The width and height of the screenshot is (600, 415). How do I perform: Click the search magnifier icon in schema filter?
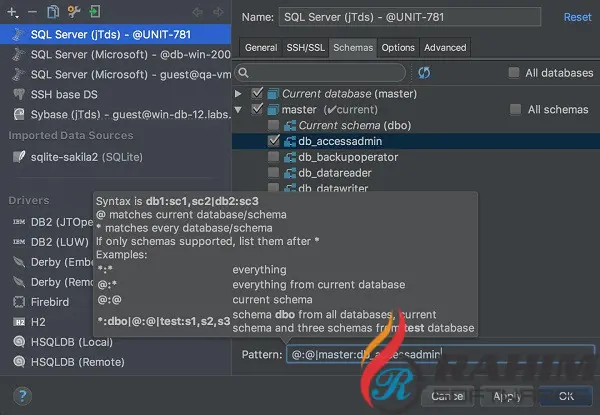pyautogui.click(x=244, y=72)
